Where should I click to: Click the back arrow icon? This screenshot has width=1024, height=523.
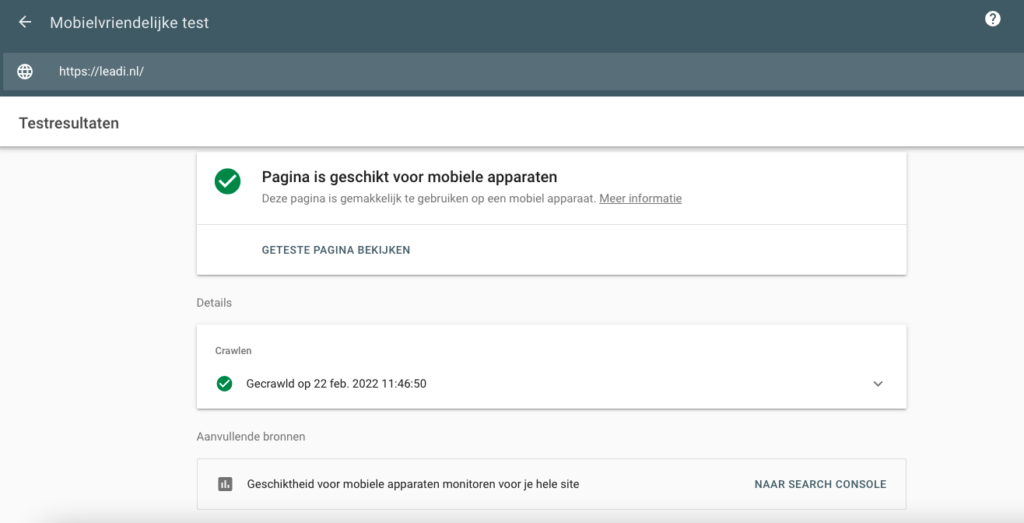coord(25,22)
